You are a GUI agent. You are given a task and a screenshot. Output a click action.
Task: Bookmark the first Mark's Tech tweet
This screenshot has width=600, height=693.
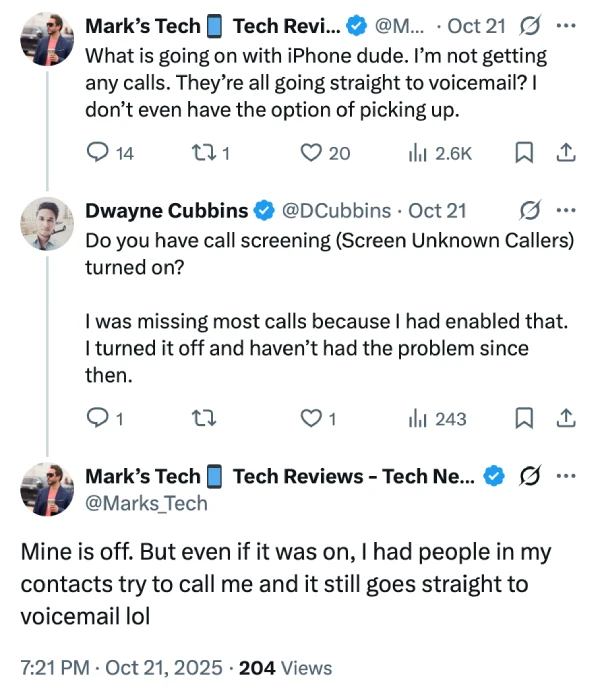pos(524,153)
